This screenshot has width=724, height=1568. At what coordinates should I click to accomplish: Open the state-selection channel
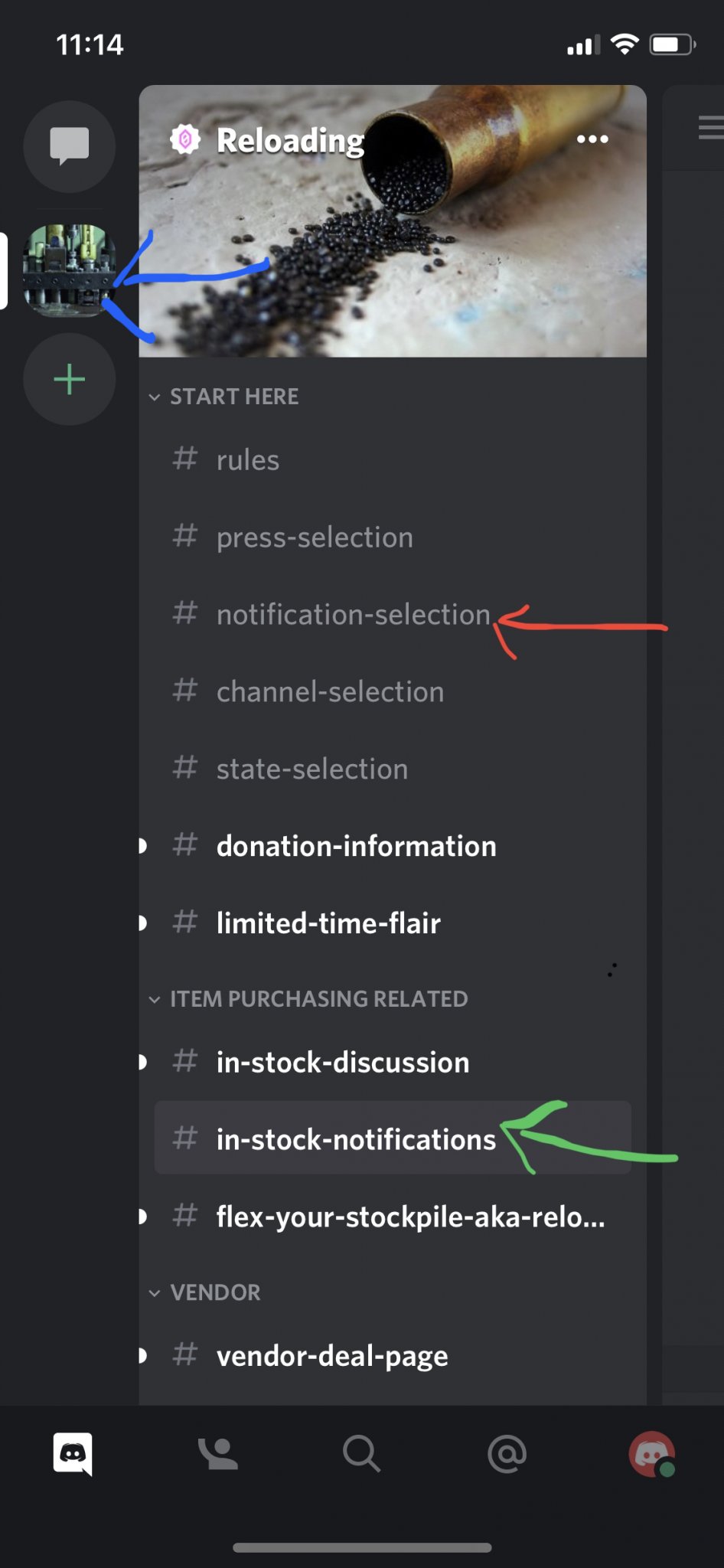pyautogui.click(x=311, y=769)
